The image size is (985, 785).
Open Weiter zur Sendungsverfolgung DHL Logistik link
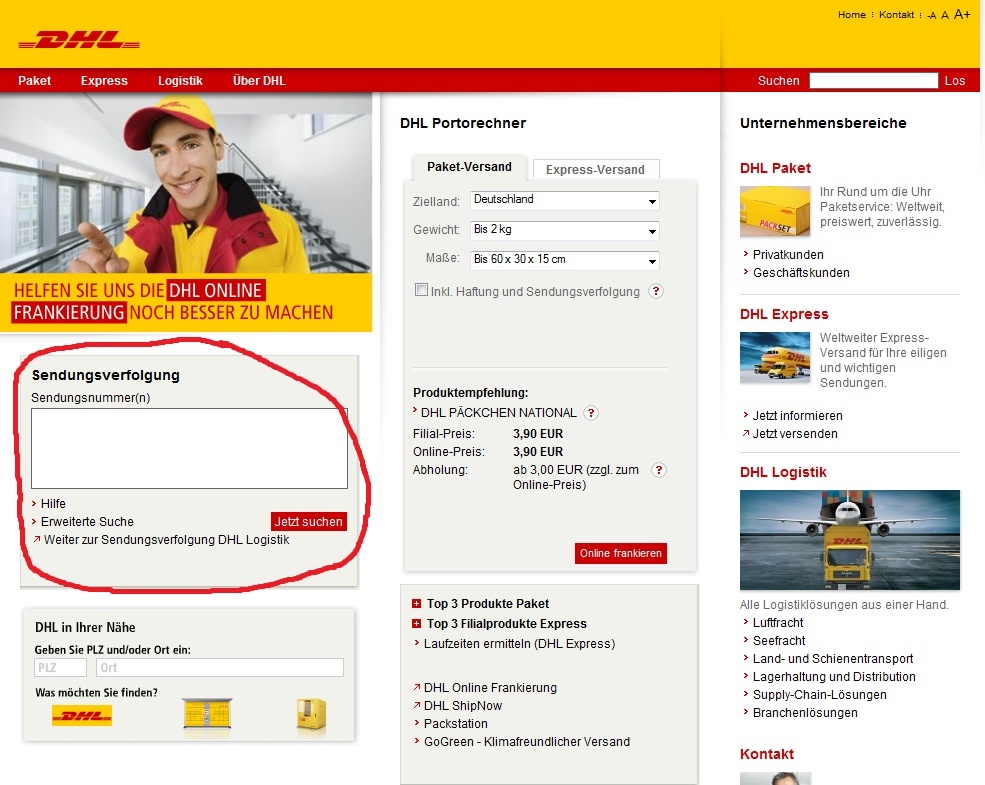[x=166, y=540]
